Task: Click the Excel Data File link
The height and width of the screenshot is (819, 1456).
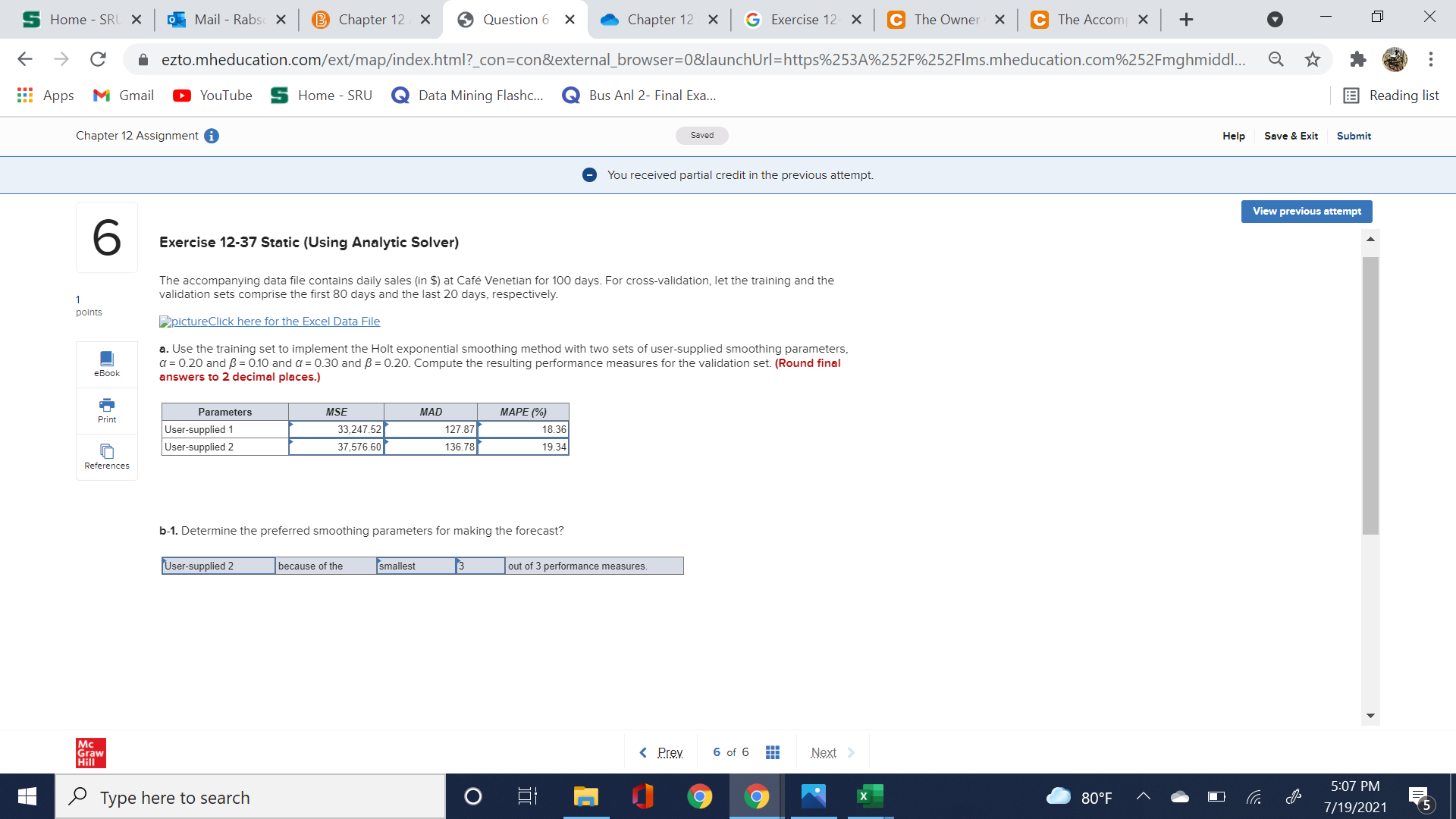Action: [270, 321]
